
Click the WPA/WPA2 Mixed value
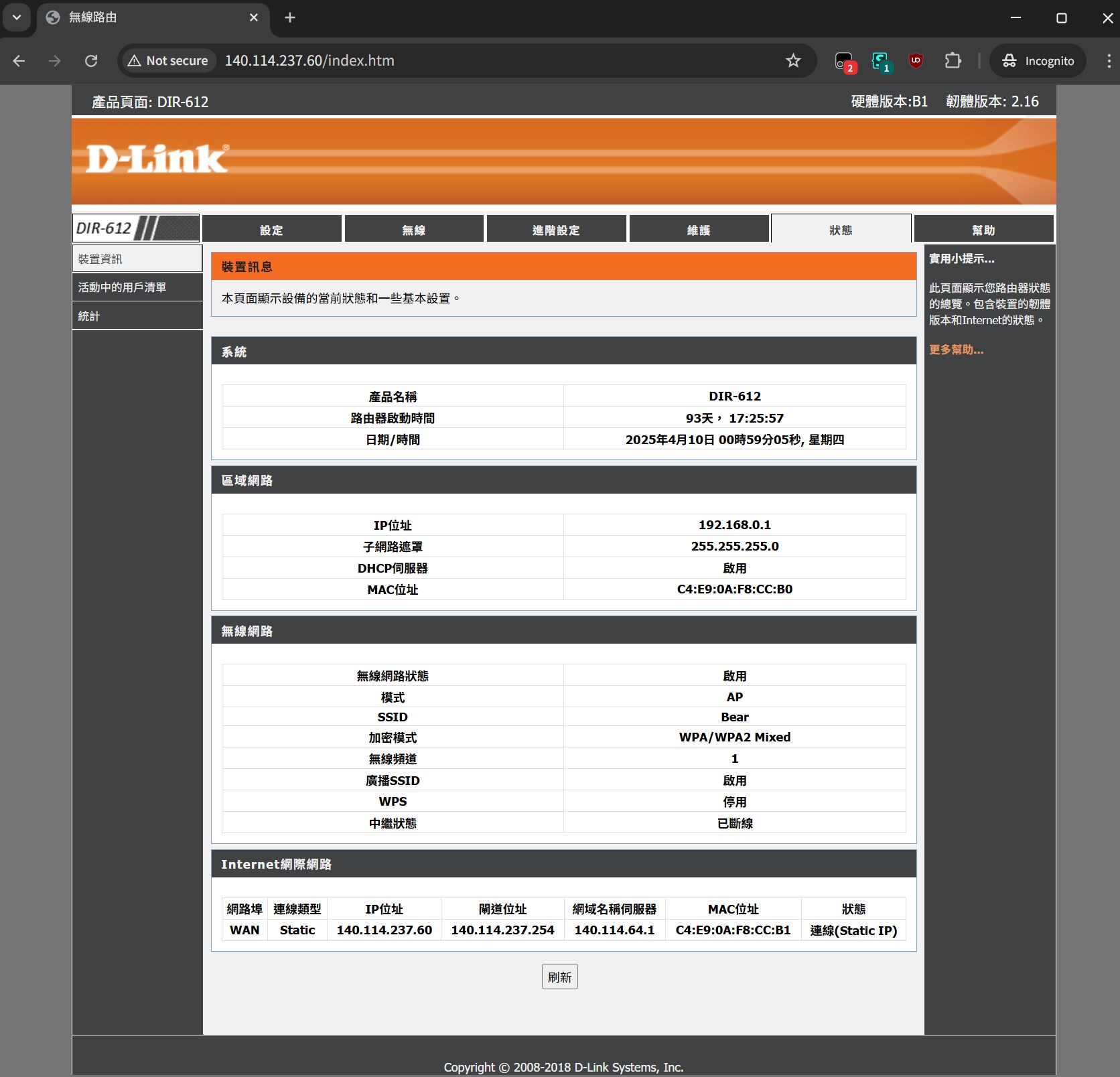click(734, 737)
